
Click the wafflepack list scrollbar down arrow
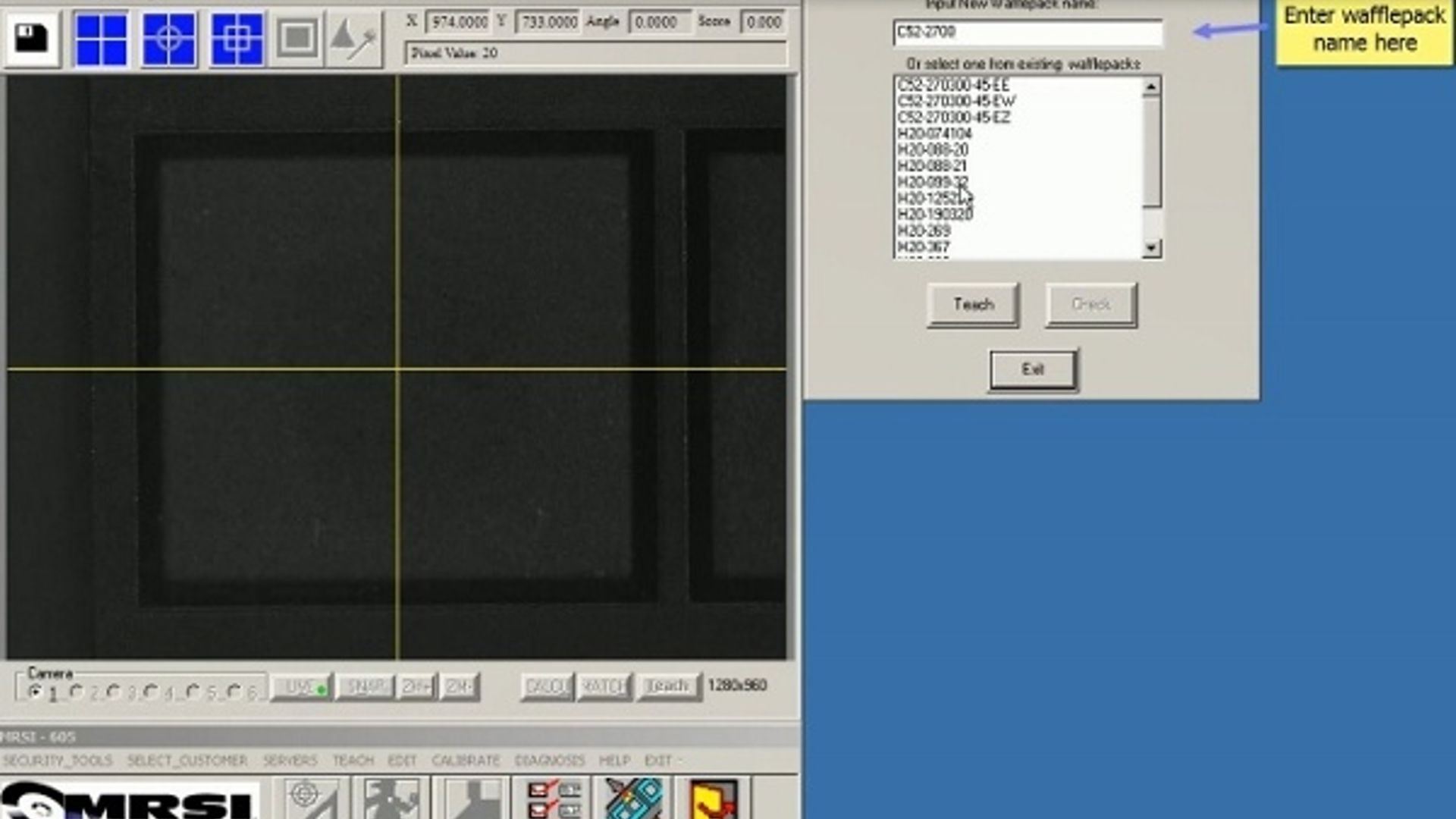coord(1151,249)
